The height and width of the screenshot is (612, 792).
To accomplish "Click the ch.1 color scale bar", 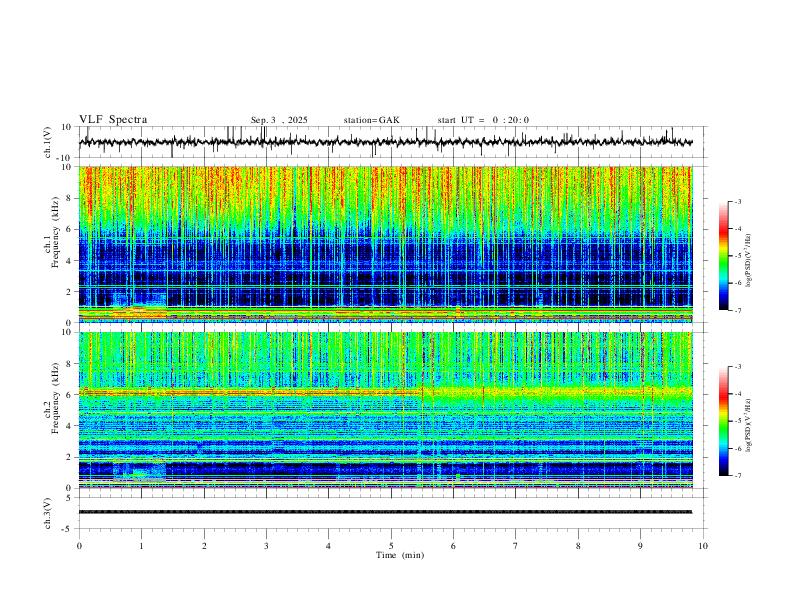I will pyautogui.click(x=723, y=256).
